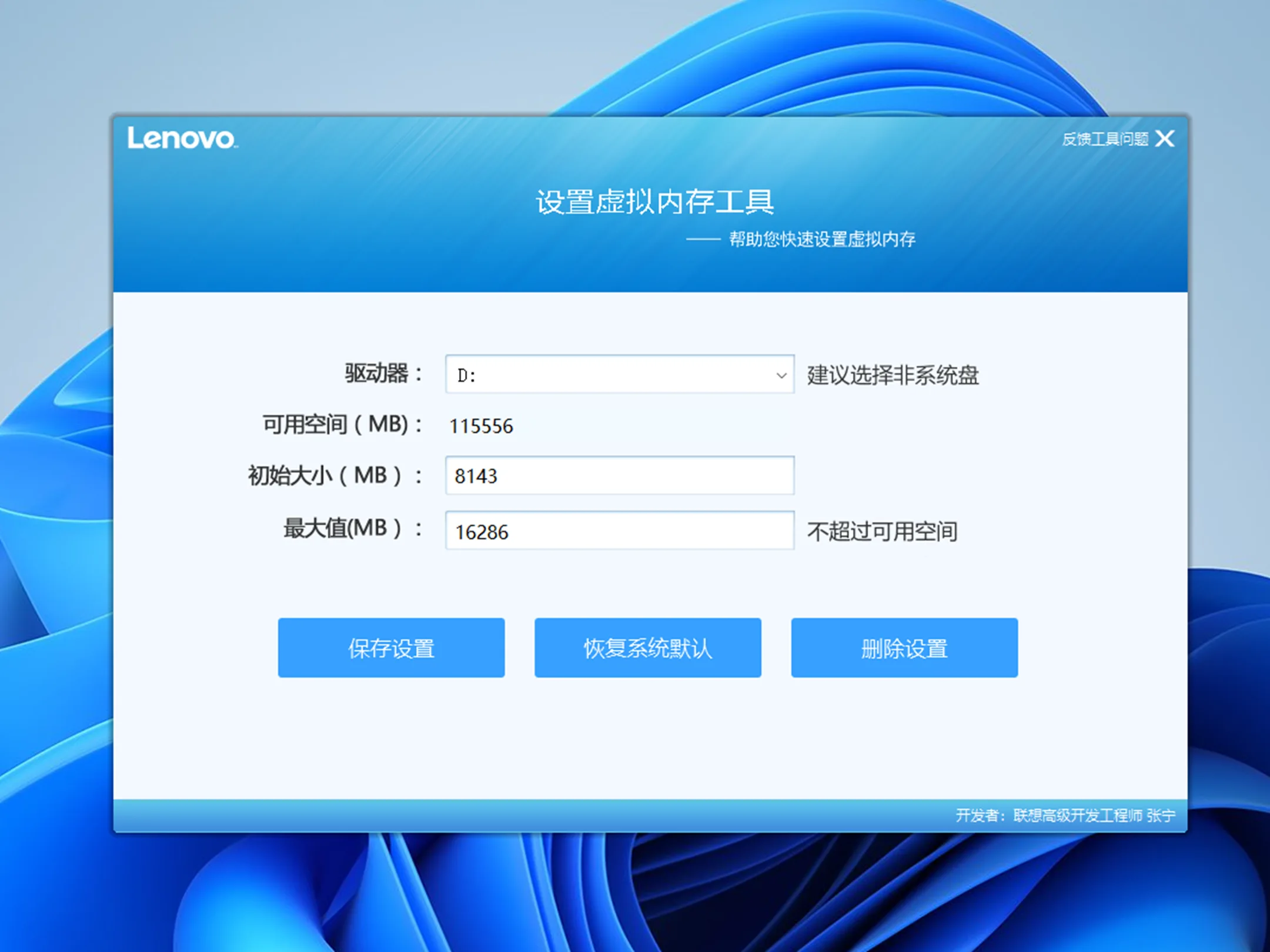Click the hint text 建议选择非系统盘

pos(893,375)
